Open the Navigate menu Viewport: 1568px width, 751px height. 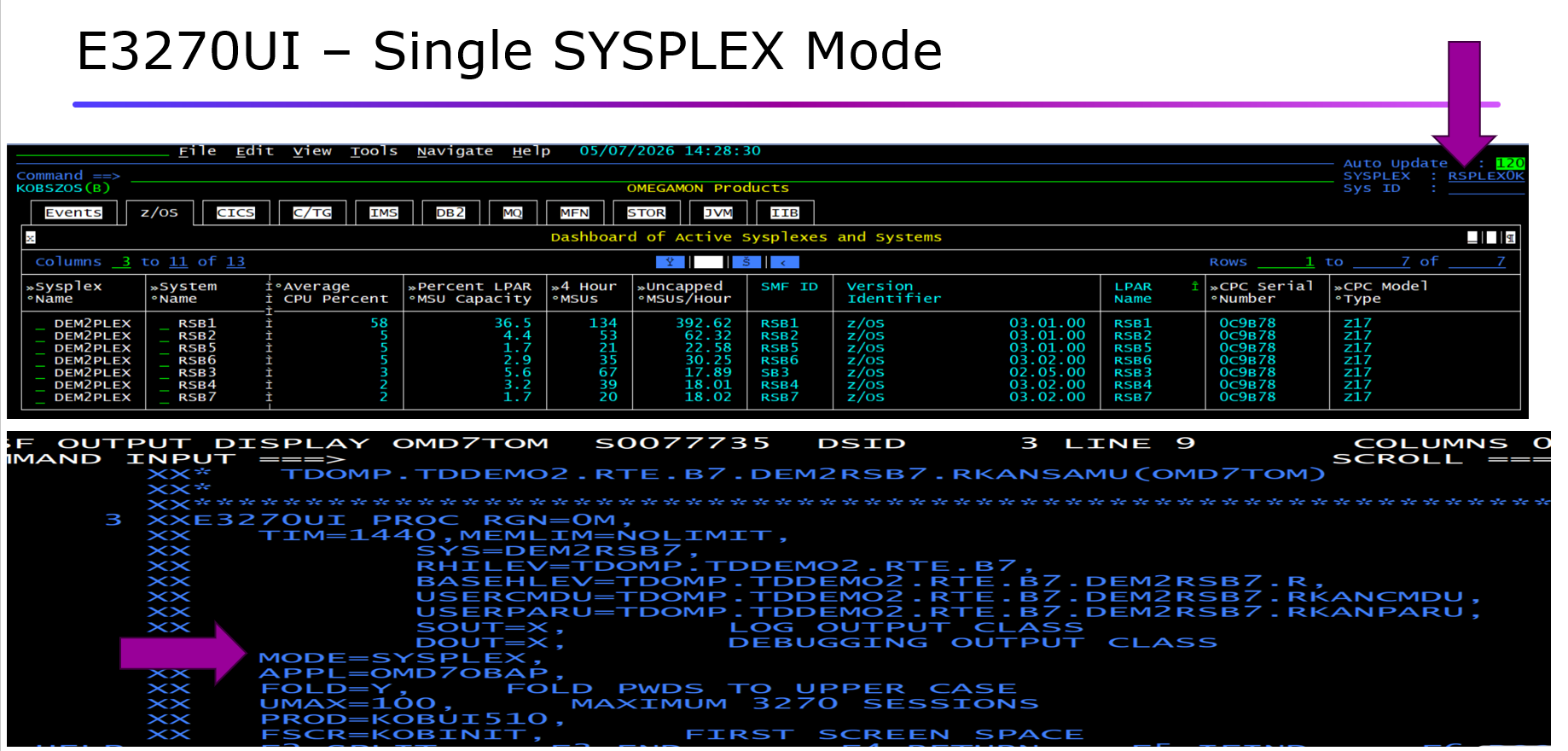point(455,151)
